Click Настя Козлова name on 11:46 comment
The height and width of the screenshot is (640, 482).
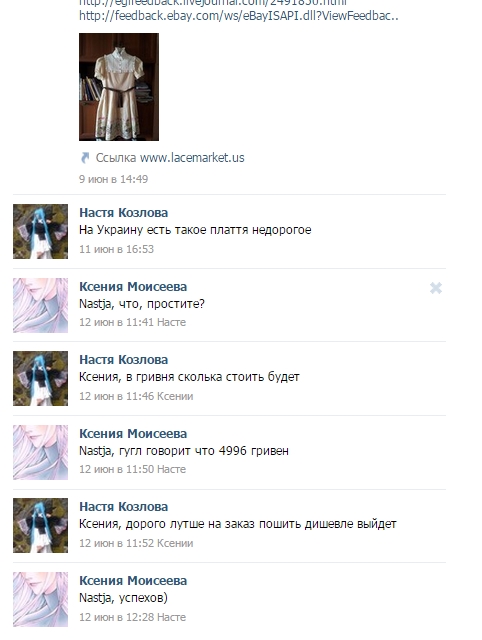pos(124,360)
